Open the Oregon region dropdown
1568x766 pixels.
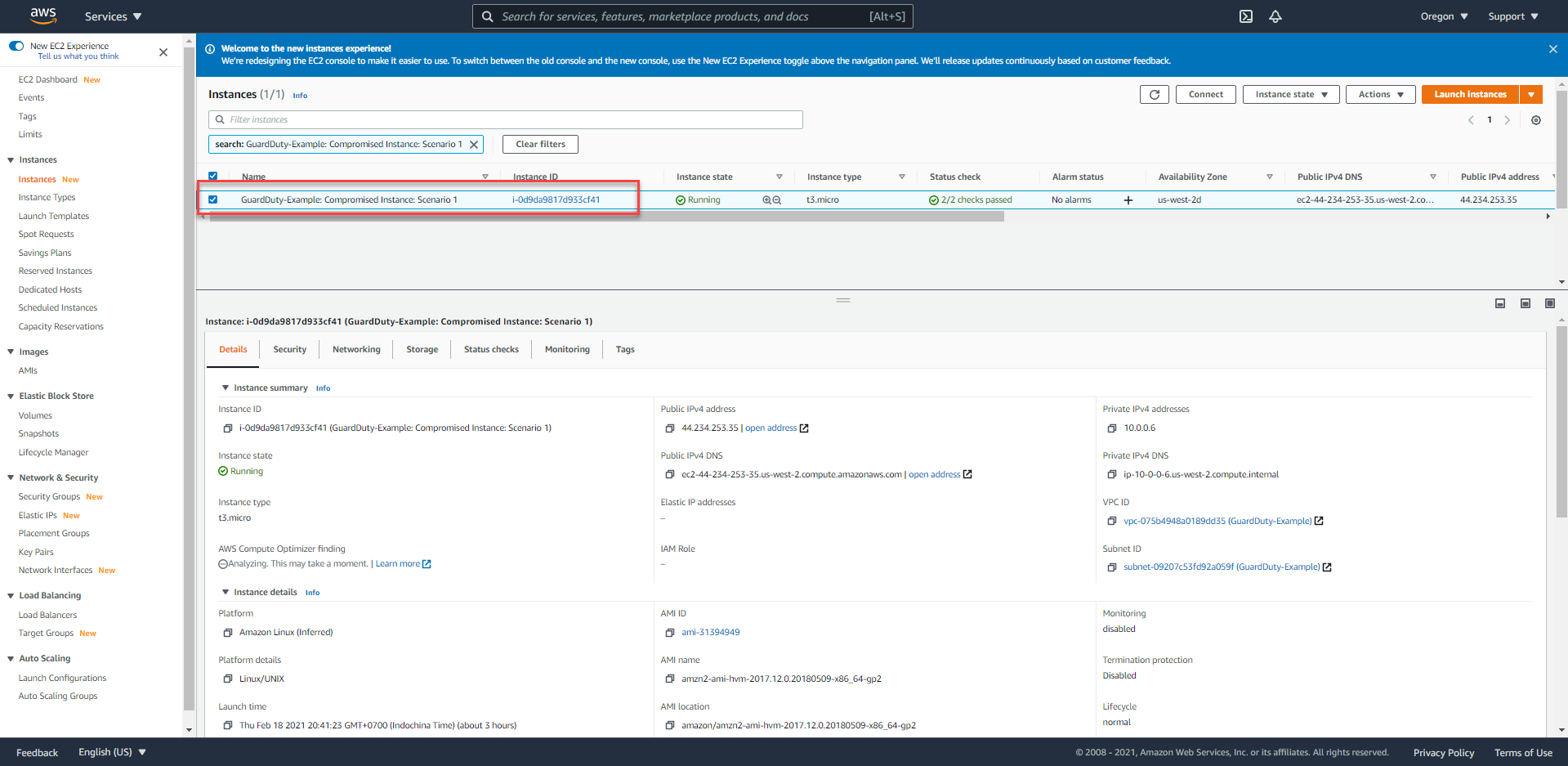point(1444,16)
